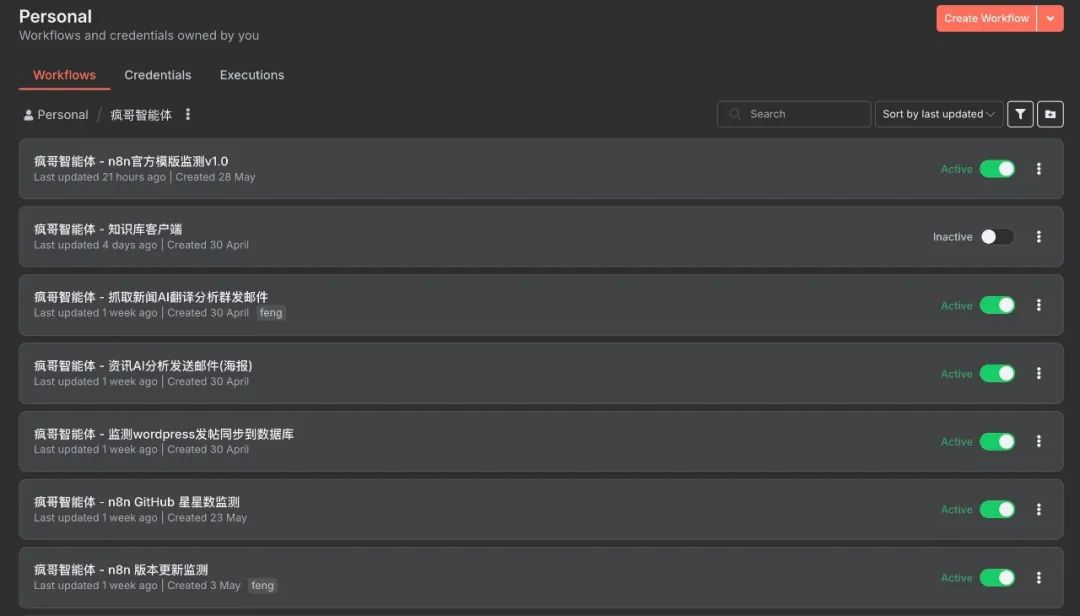Toggle n8n 版本更新监测 workflow active switch

tap(997, 578)
